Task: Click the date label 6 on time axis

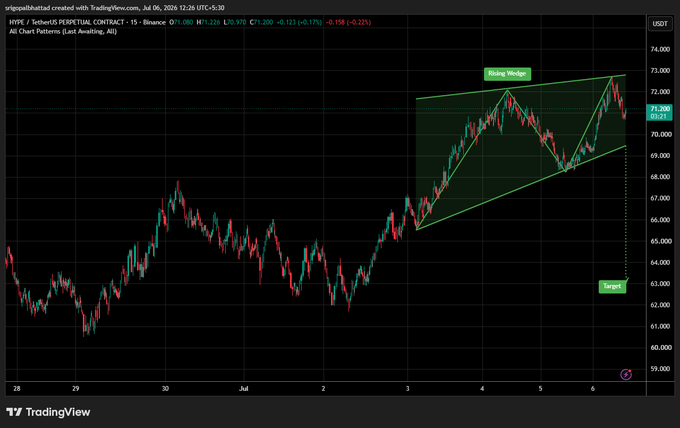Action: point(593,389)
